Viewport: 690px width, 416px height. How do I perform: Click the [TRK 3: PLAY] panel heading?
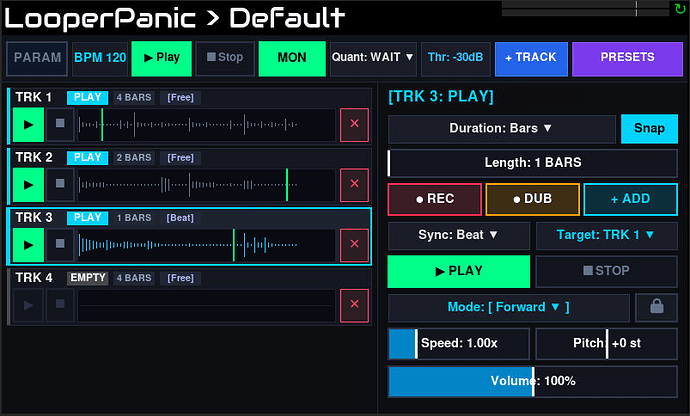tap(441, 96)
